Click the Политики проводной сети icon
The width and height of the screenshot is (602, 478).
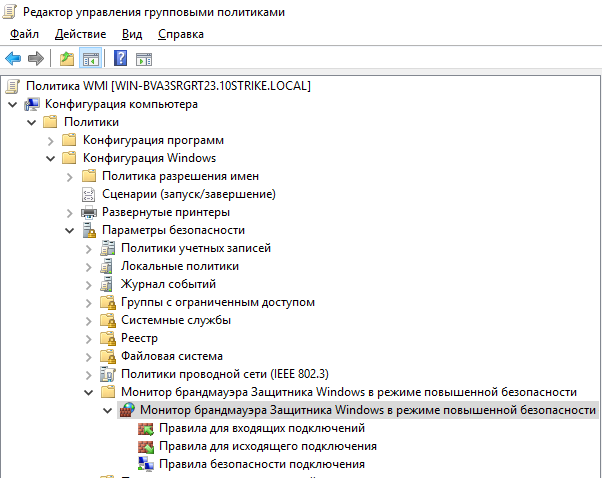pos(108,374)
